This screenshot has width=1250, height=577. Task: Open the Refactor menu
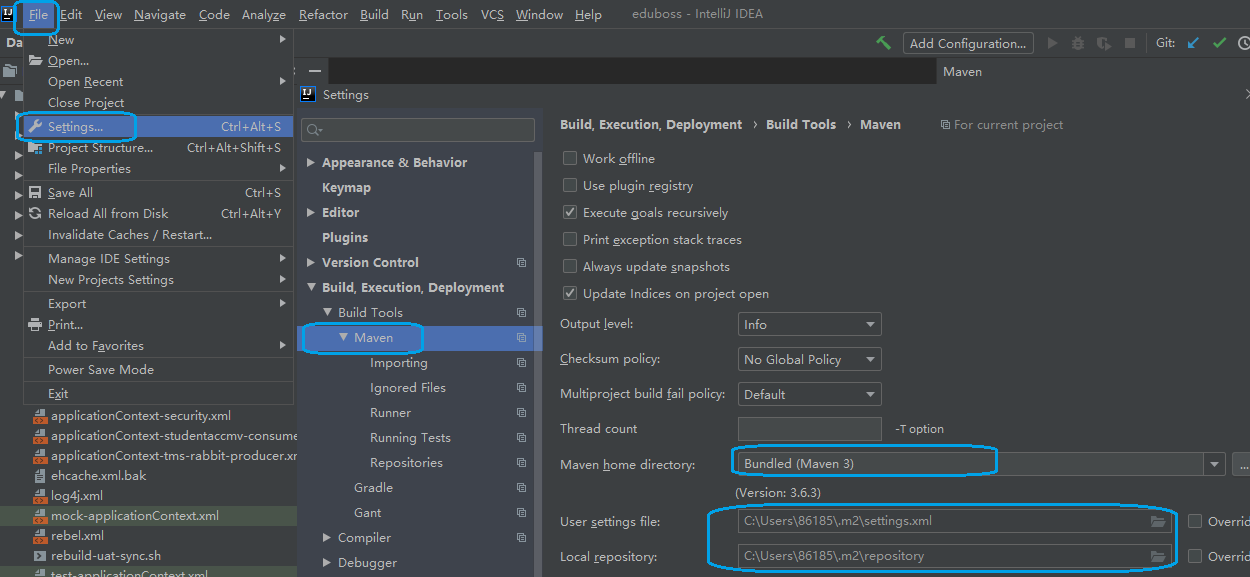(x=323, y=15)
